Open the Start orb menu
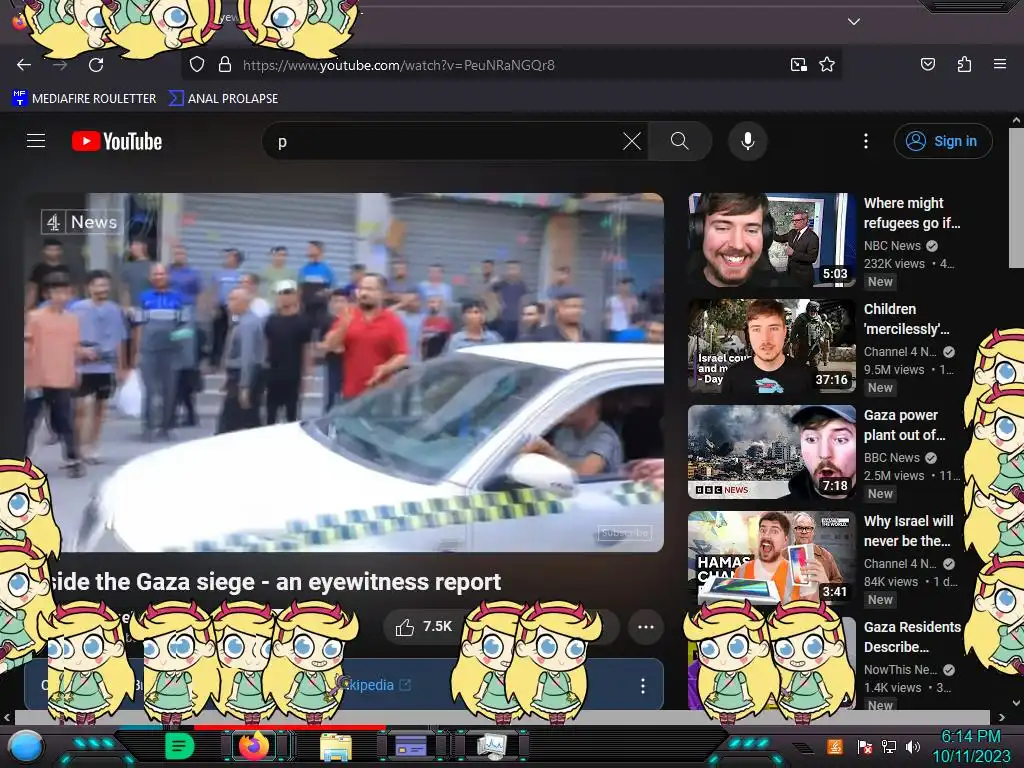1024x768 pixels. (x=25, y=748)
